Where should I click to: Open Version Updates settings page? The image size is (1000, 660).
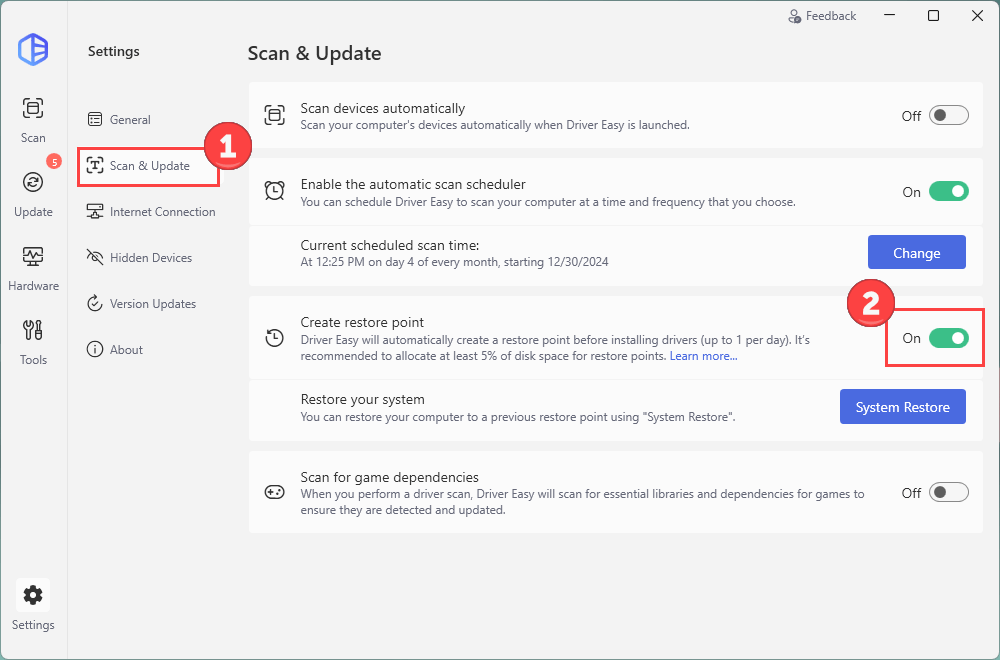click(152, 304)
